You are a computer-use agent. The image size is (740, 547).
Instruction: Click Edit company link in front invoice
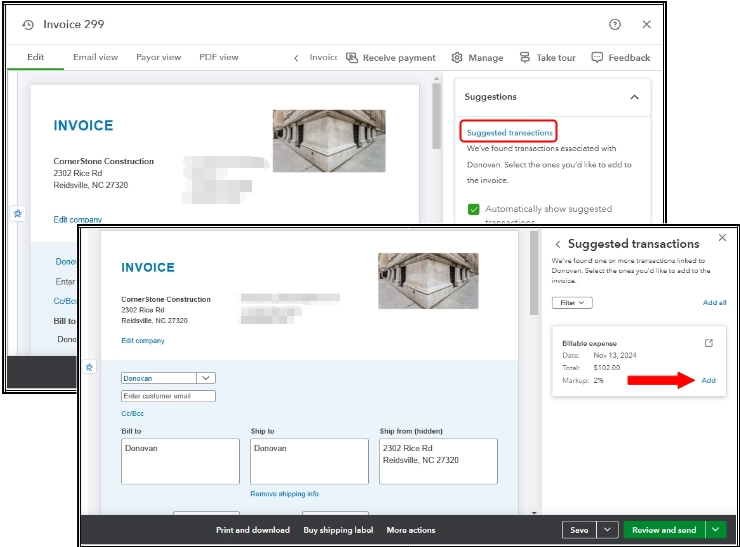[143, 340]
